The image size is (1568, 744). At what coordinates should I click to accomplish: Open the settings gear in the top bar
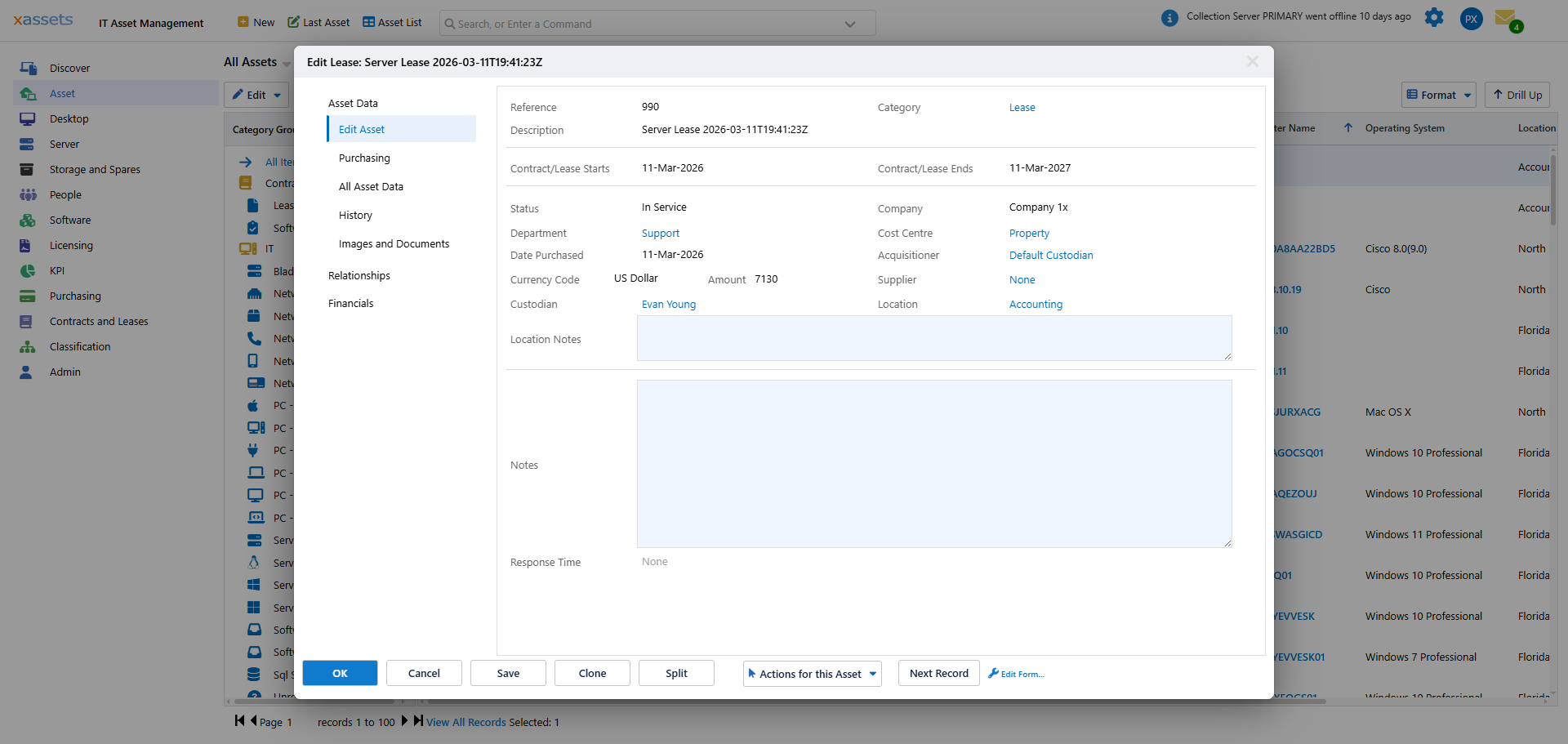coord(1434,17)
